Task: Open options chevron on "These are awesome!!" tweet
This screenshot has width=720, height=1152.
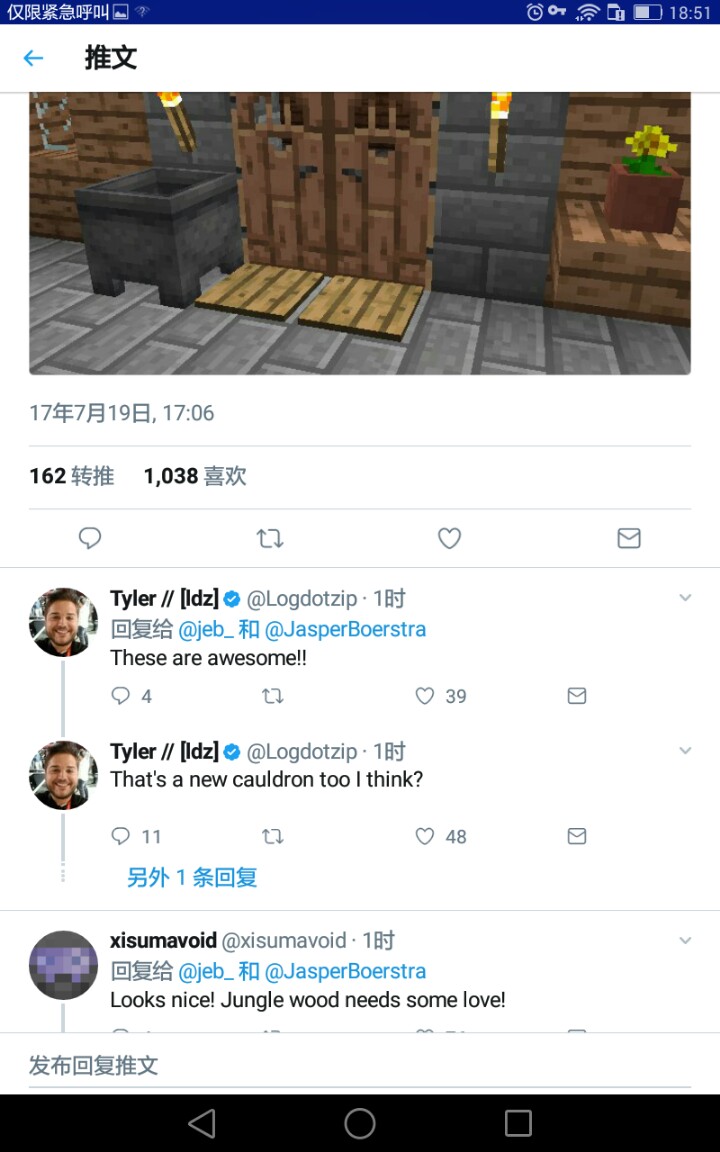Action: [685, 598]
